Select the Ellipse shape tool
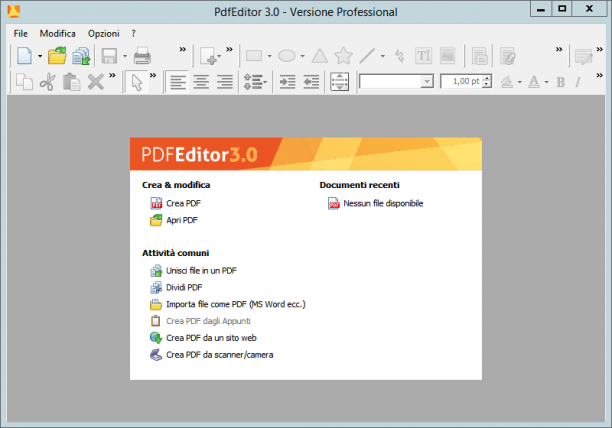The width and height of the screenshot is (612, 428). [x=286, y=56]
